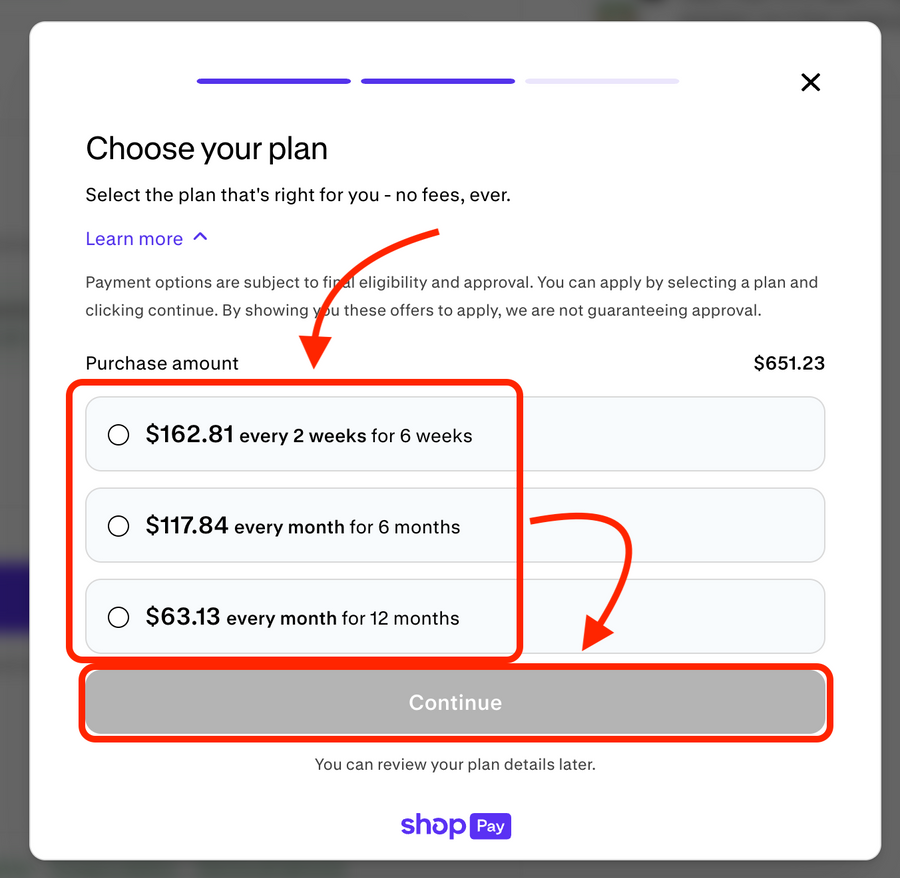Viewport: 900px width, 878px height.
Task: Click the third, unfilled progress step bar
Action: (601, 81)
